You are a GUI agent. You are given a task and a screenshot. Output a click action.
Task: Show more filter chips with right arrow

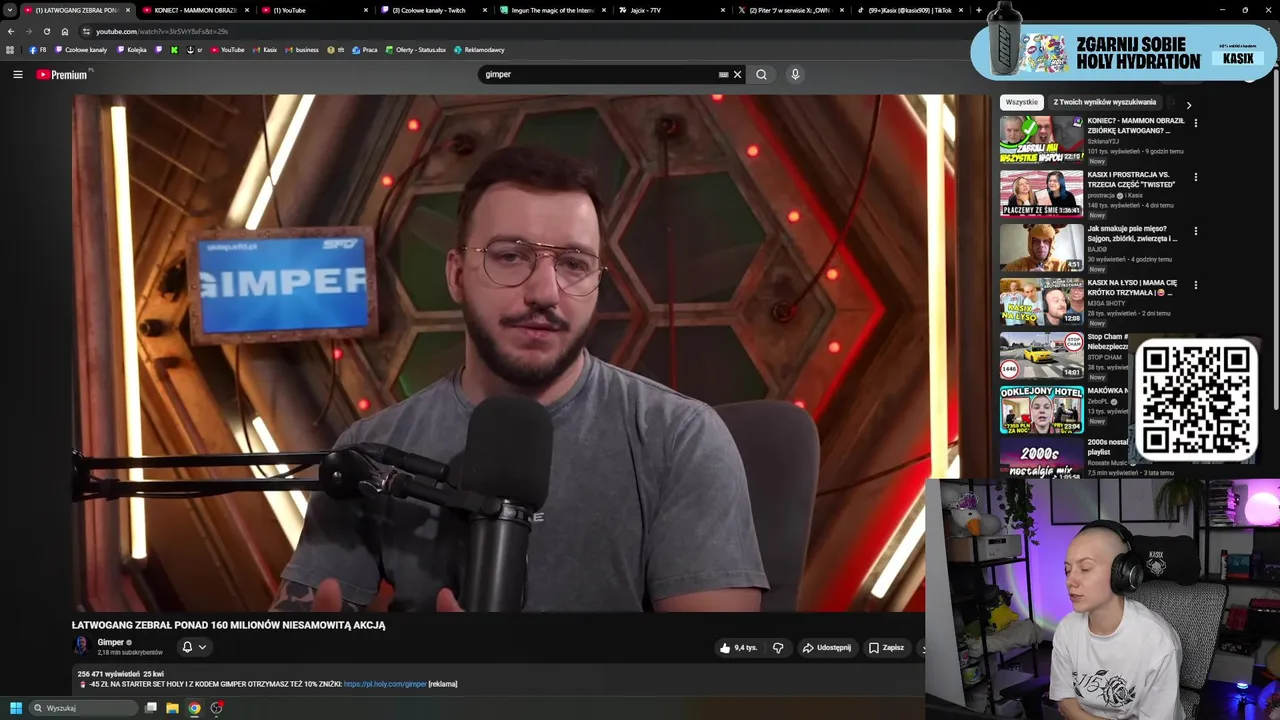click(1188, 104)
